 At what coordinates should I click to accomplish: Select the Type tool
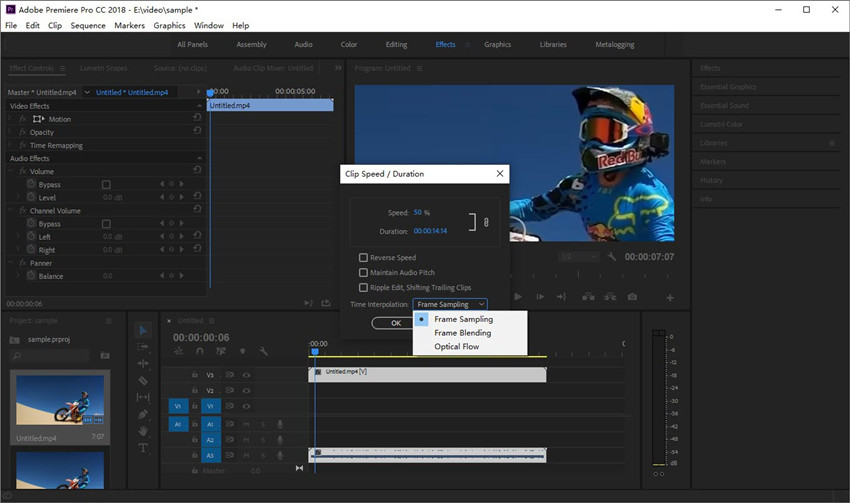(143, 448)
